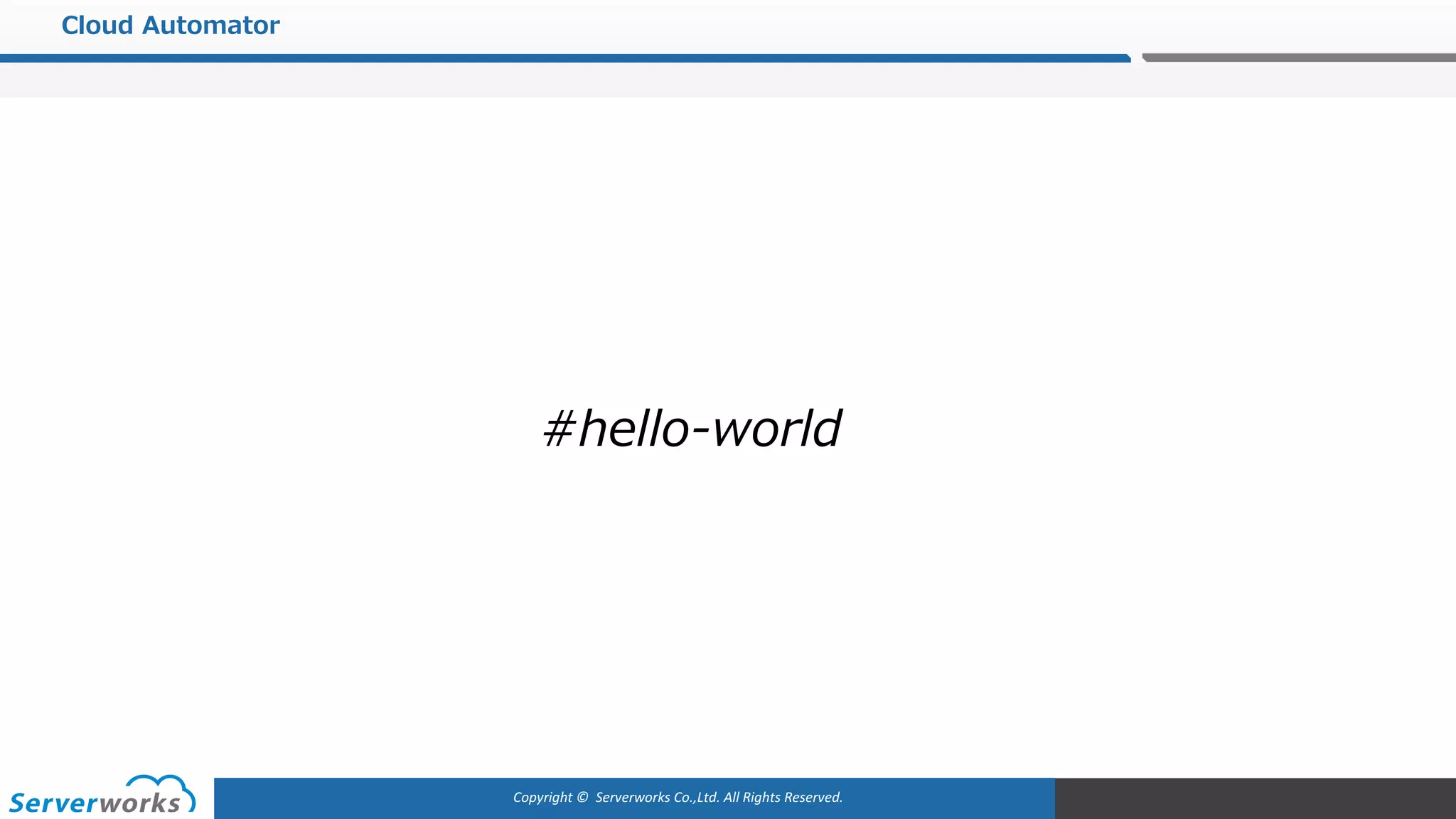The width and height of the screenshot is (1456, 819).
Task: Click the Serverworks cloud logo
Action: pos(102,795)
